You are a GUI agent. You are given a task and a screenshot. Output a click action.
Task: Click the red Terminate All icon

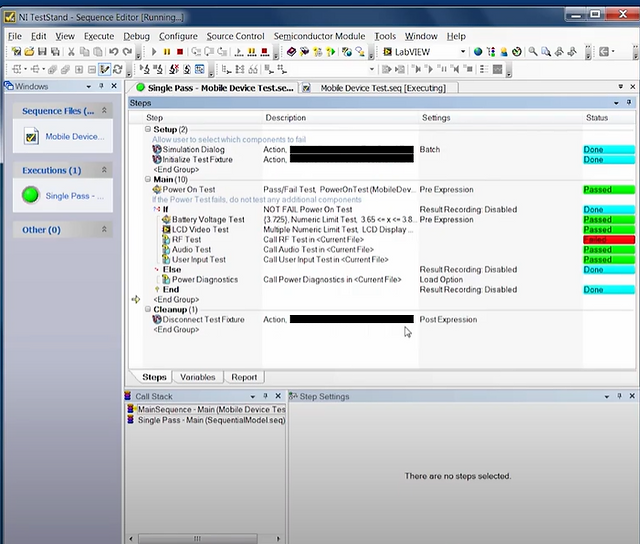point(264,51)
